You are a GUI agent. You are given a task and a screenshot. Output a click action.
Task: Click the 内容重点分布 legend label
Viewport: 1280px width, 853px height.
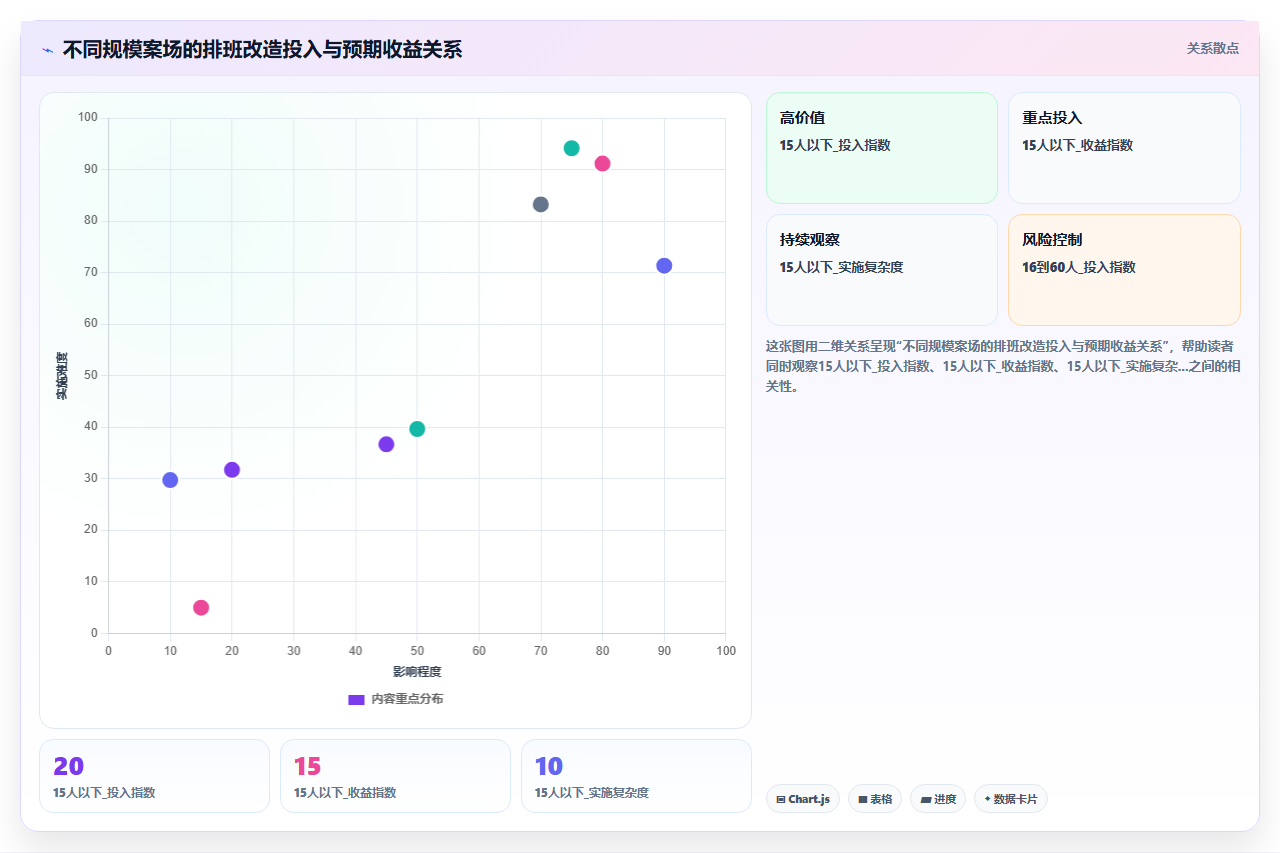coord(407,699)
